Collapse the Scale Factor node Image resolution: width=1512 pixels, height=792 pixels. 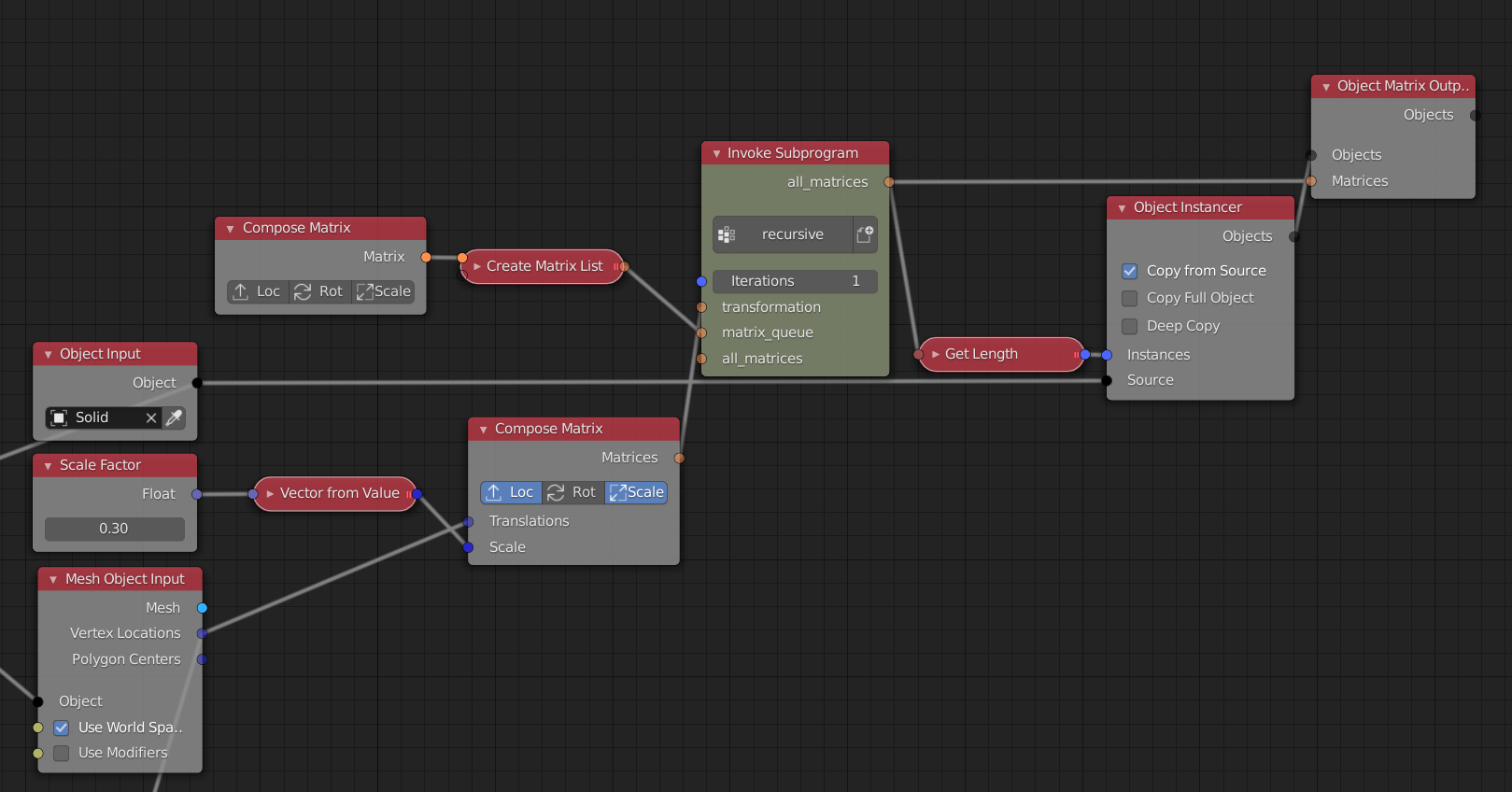coord(48,466)
